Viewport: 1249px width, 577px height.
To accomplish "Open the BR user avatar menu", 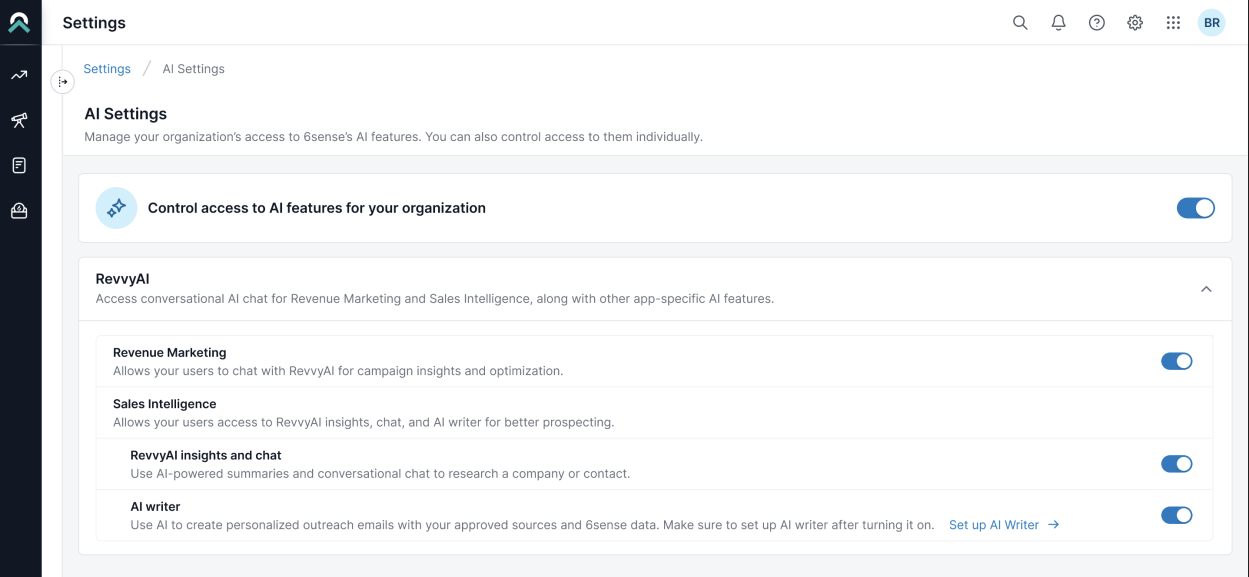I will pos(1212,22).
